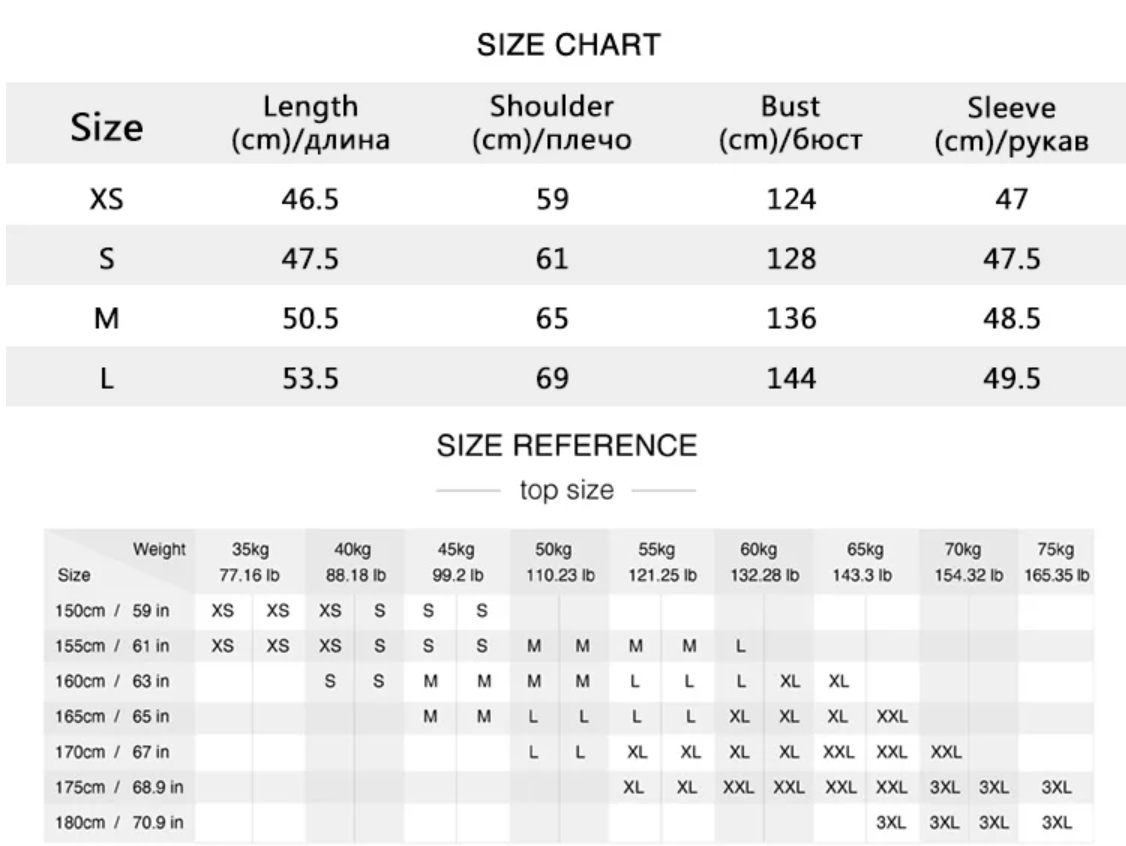
Task: Click the L row bust value 144
Action: 791,378
